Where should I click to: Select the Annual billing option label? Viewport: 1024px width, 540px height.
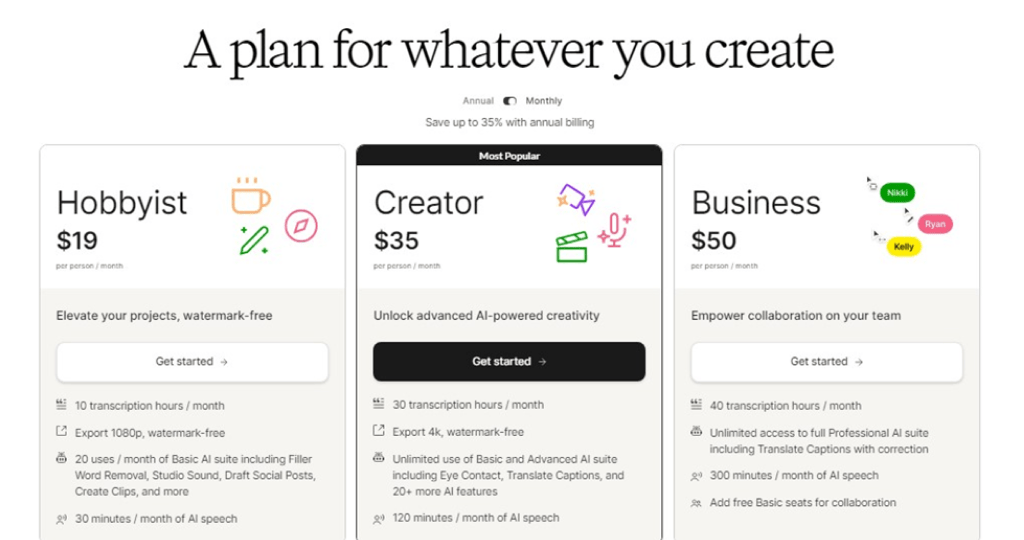(x=478, y=101)
